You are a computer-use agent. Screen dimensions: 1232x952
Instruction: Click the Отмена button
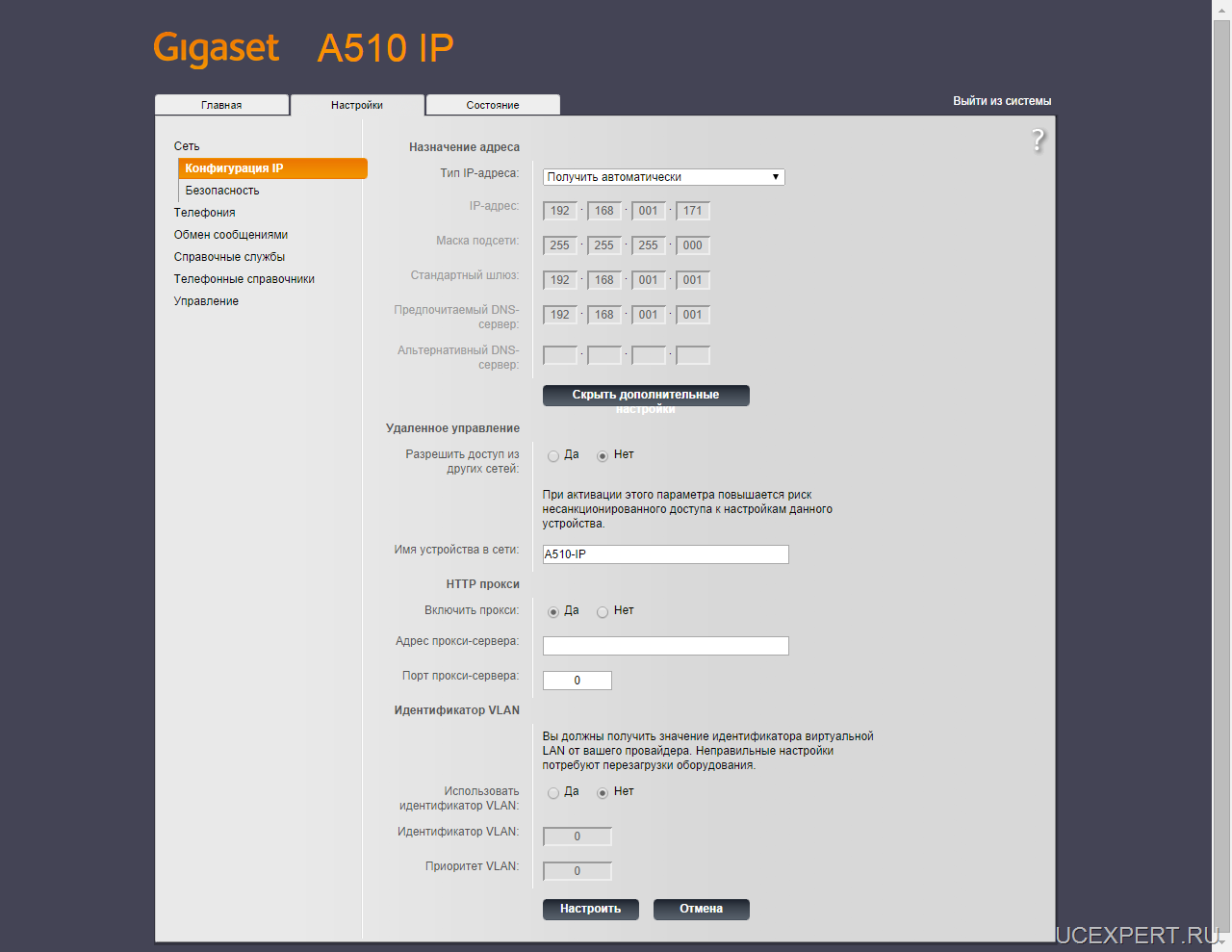click(702, 909)
